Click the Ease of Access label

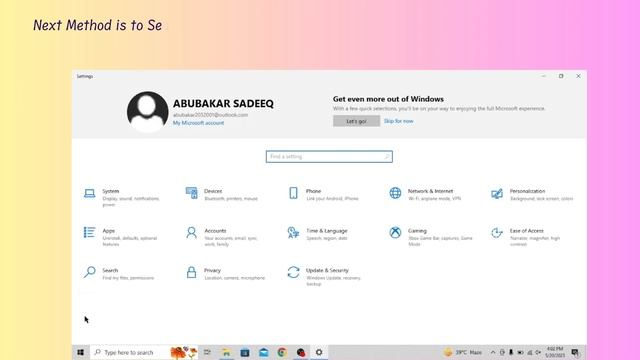[x=527, y=231]
